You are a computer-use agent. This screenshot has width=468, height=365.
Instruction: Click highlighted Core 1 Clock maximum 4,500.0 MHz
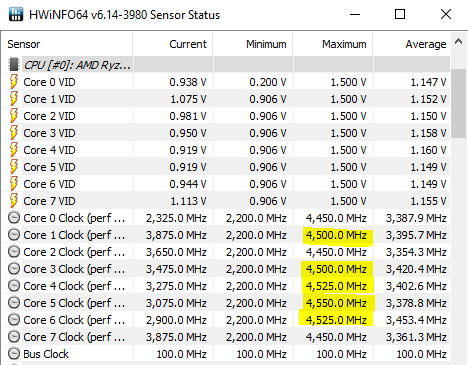coord(336,235)
